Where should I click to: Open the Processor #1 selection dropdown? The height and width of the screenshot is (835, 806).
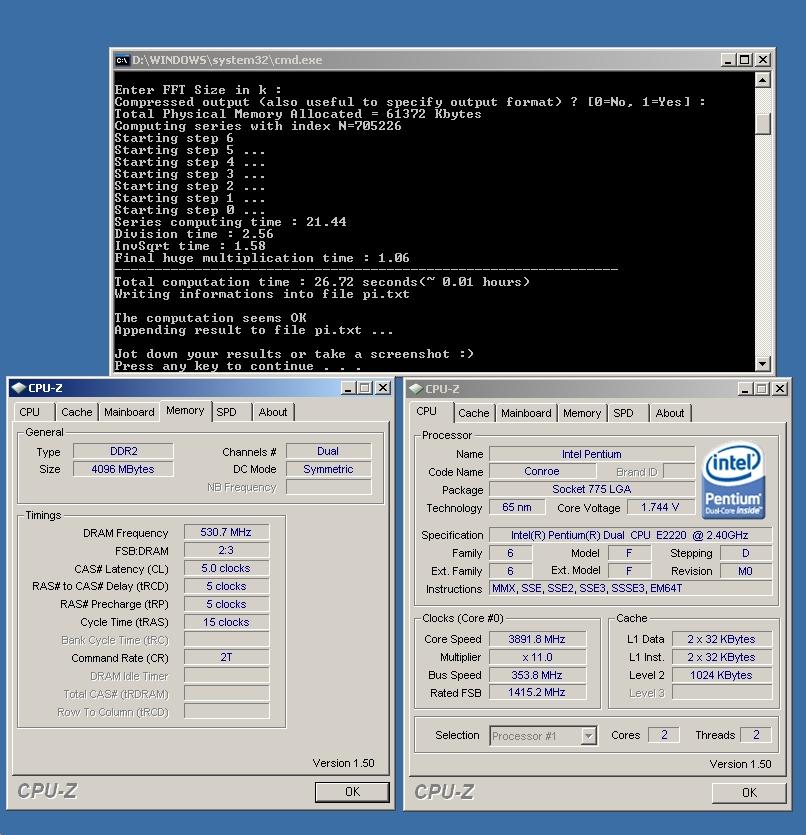(x=588, y=736)
